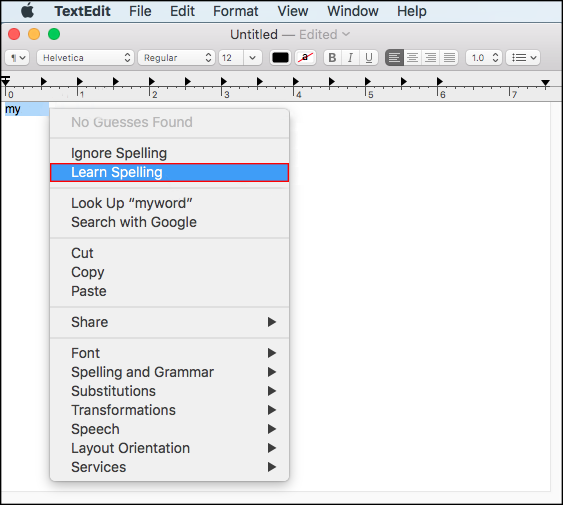The image size is (563, 505).
Task: Click the document title dropdown chevron
Action: (x=346, y=34)
